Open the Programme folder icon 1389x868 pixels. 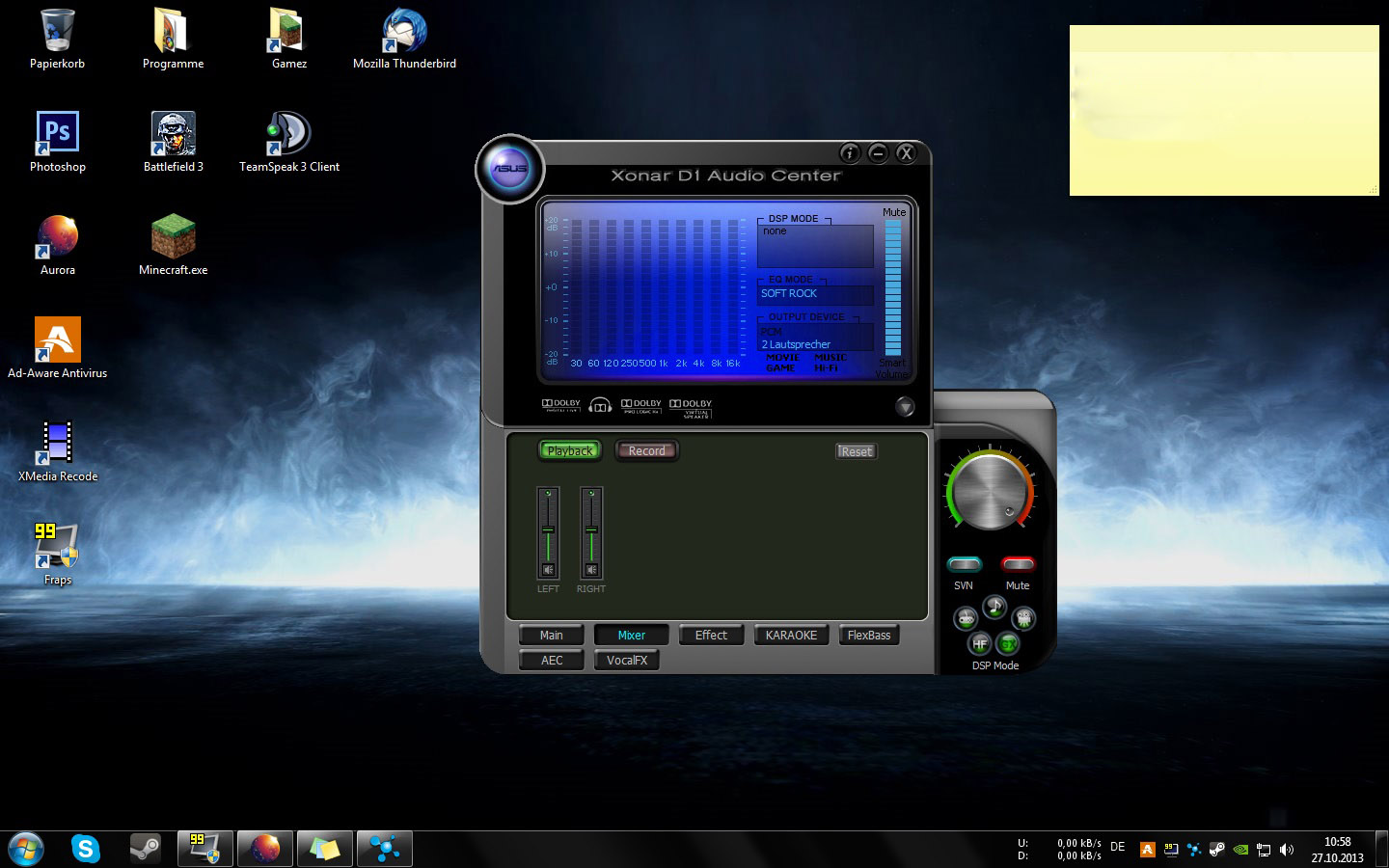coord(173,39)
